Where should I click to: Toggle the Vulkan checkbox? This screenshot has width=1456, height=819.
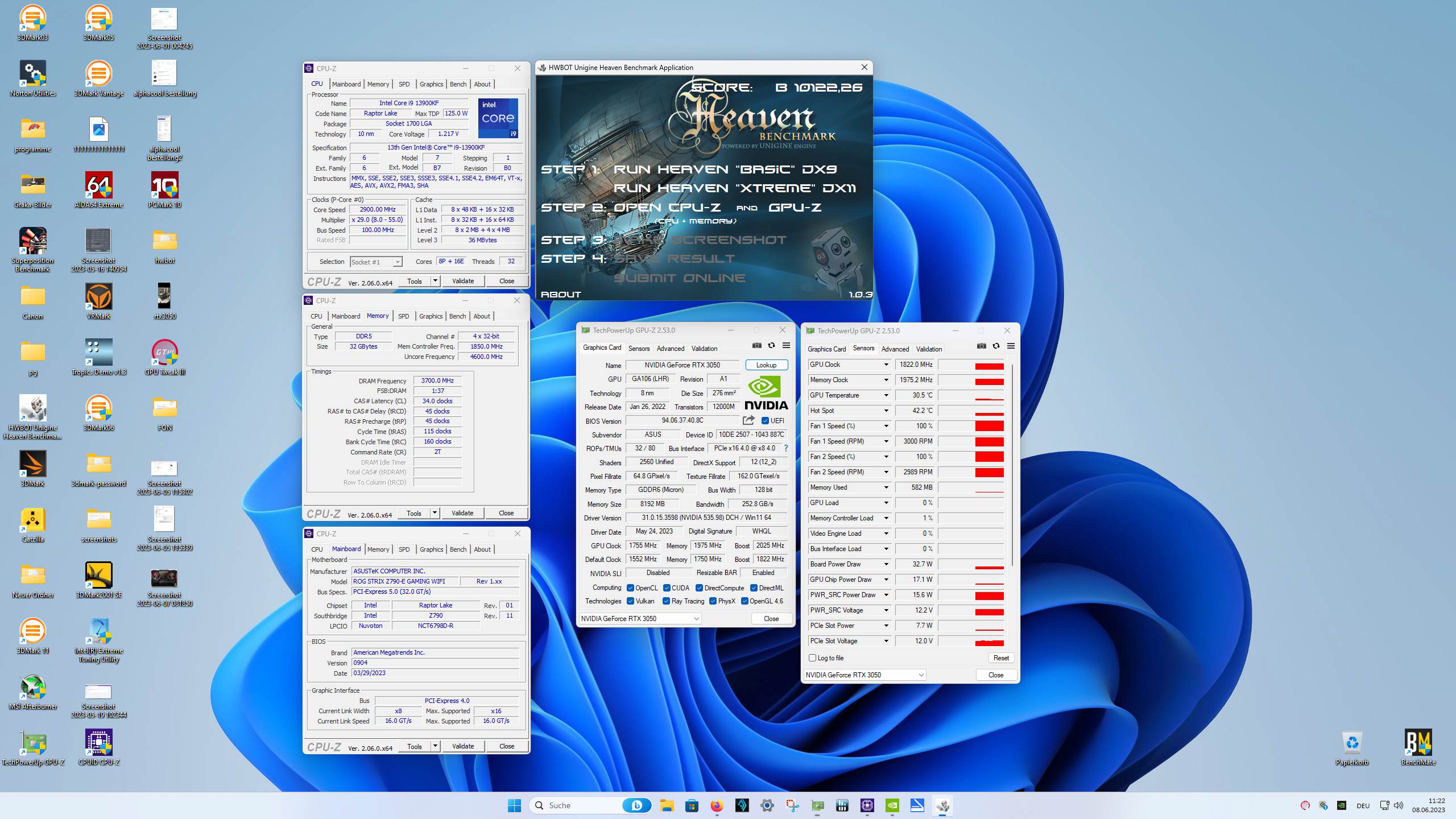point(630,601)
